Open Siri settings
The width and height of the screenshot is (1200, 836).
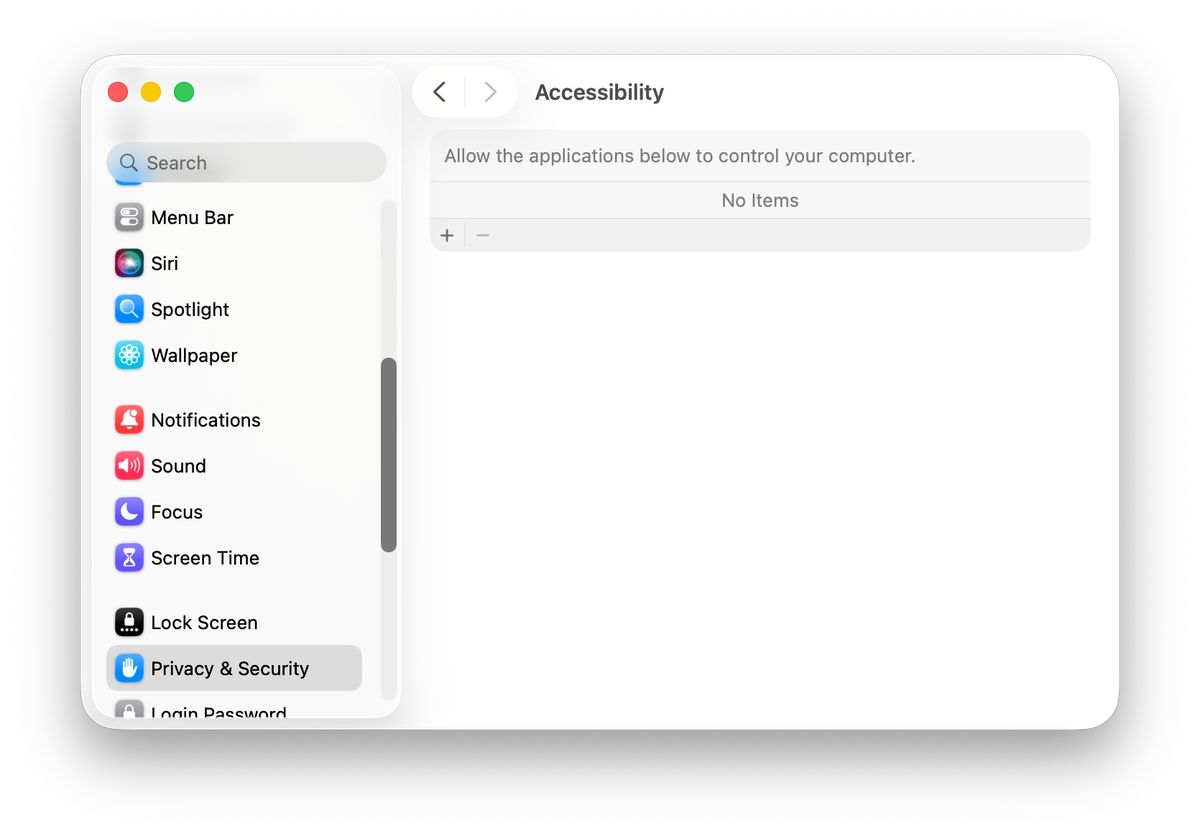234,263
